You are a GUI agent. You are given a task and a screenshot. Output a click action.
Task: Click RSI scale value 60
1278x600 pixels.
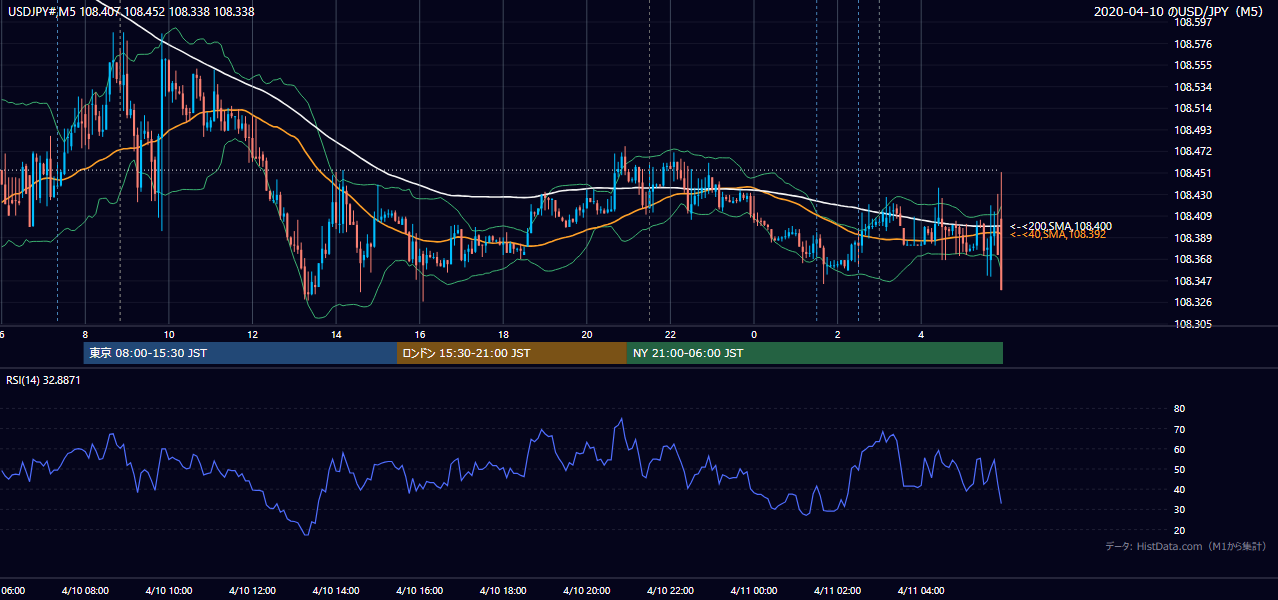pos(1180,450)
